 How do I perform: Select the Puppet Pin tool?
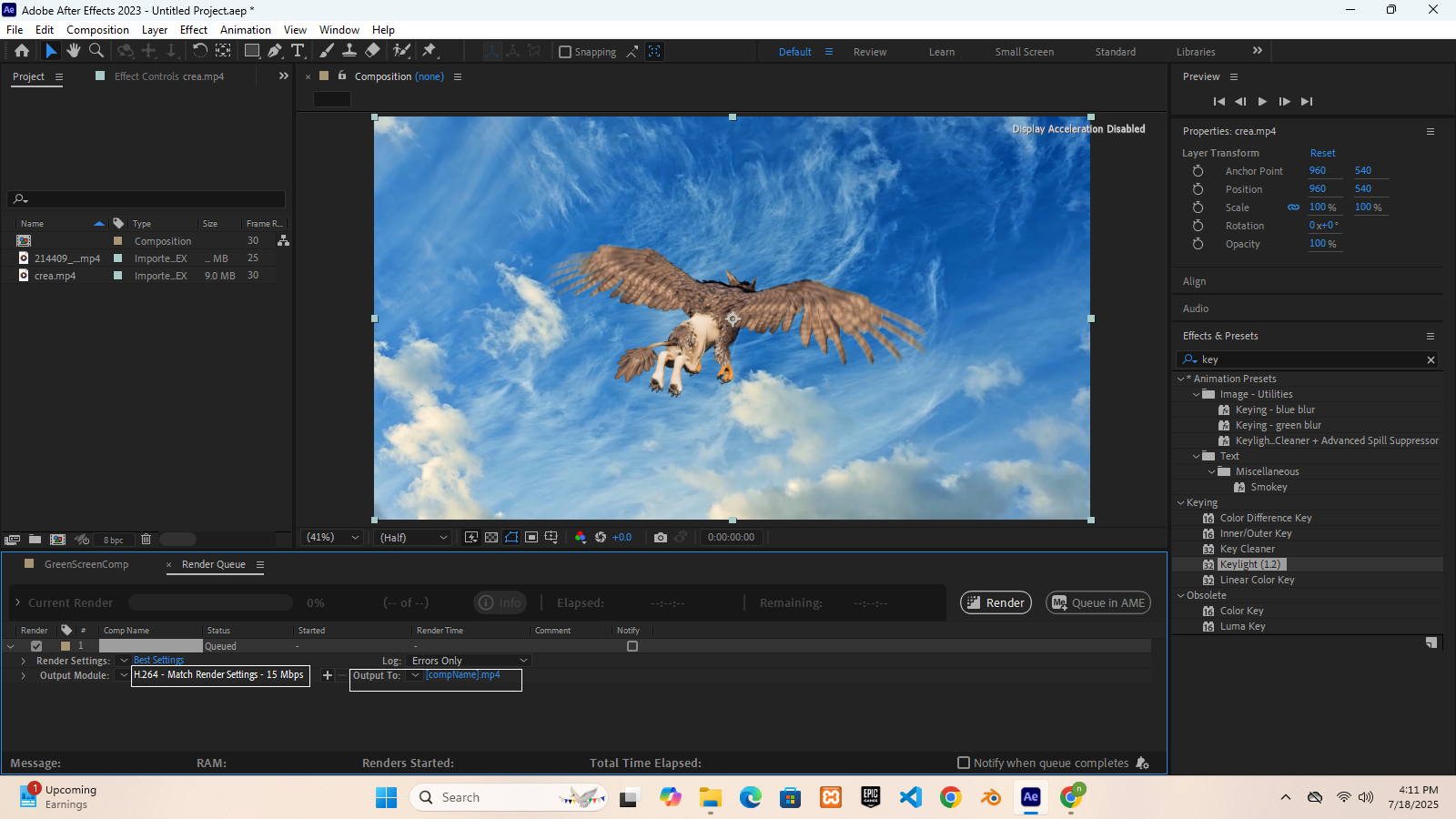(x=430, y=51)
